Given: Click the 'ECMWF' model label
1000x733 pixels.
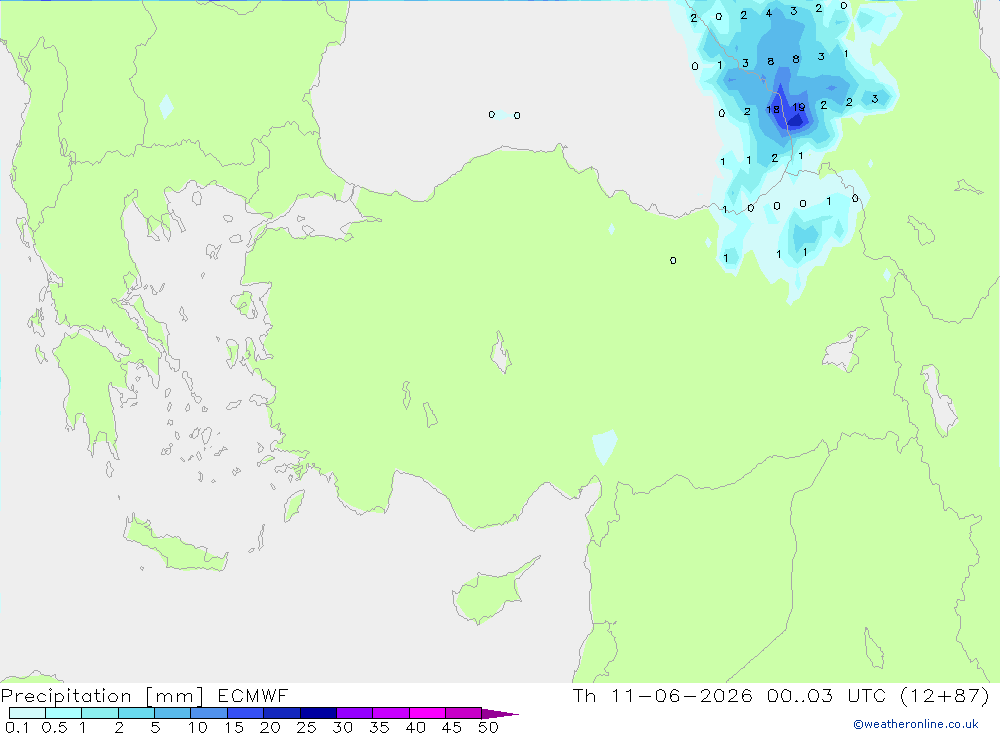Looking at the screenshot, I should click(253, 695).
